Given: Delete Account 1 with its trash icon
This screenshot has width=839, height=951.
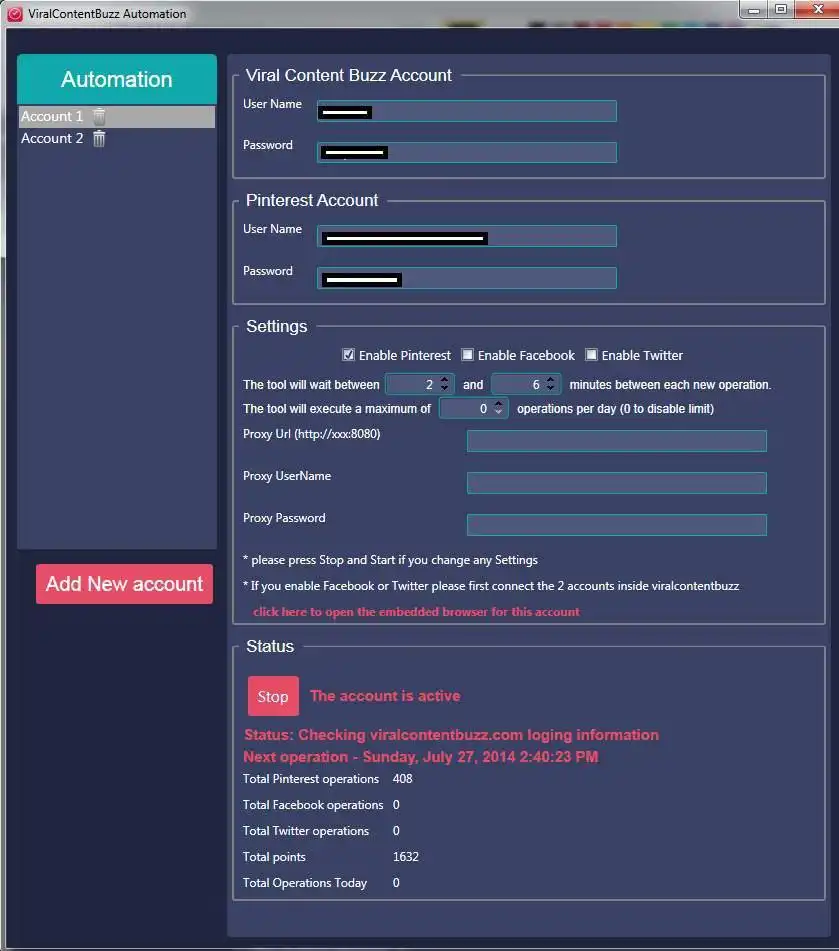Looking at the screenshot, I should 99,116.
